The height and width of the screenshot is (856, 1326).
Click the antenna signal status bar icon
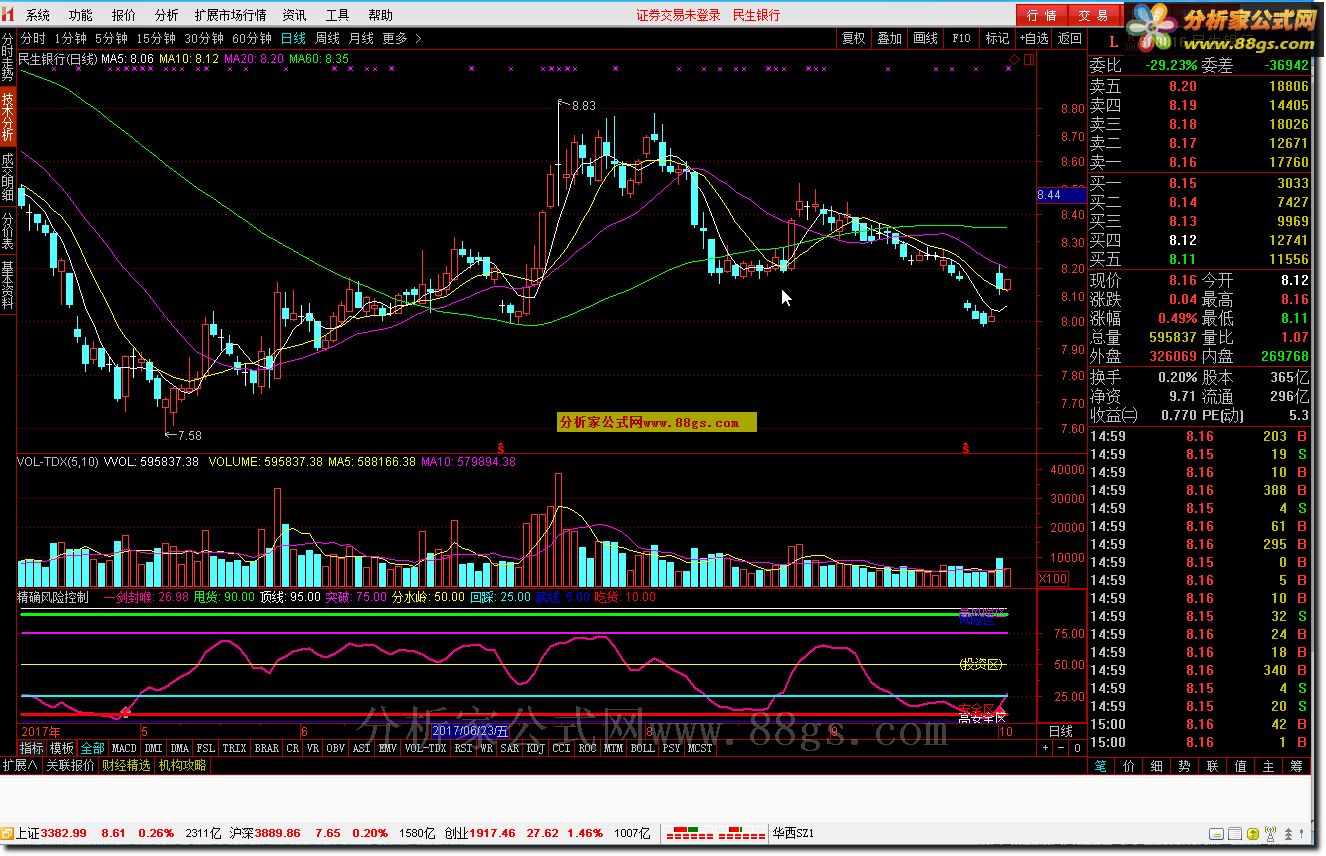pos(1270,833)
